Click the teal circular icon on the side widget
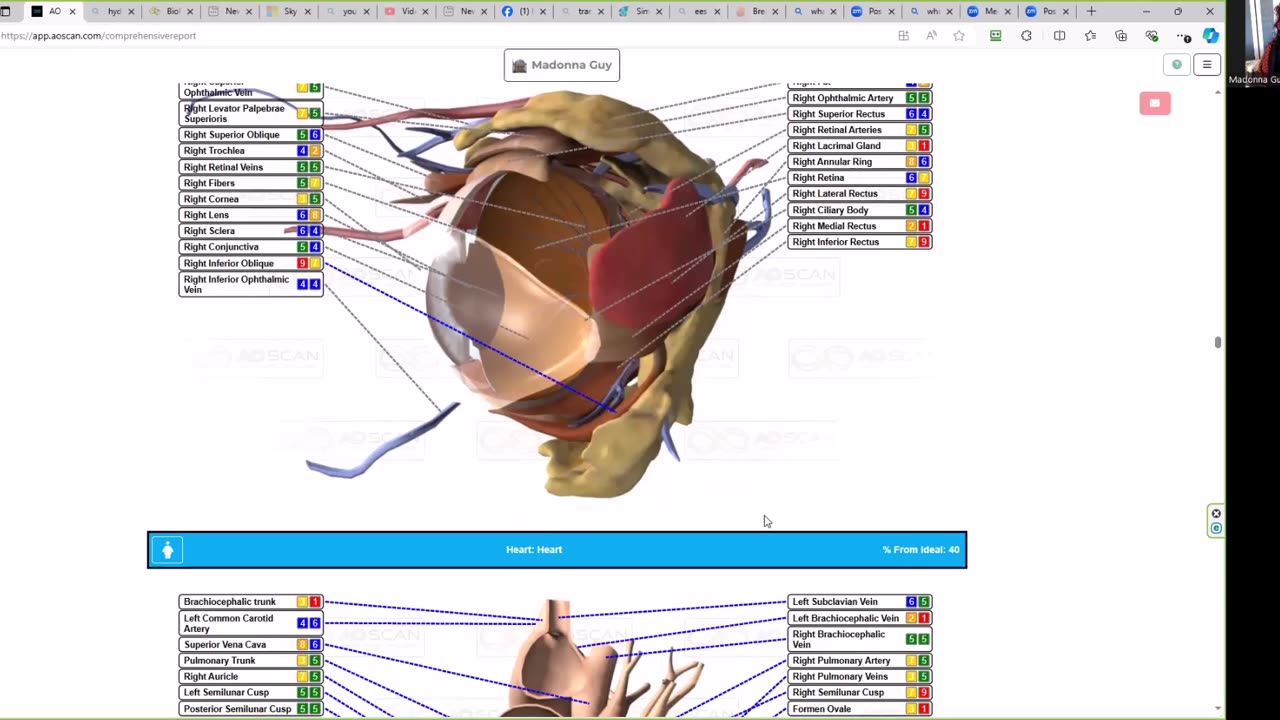1280x720 pixels. (x=1216, y=528)
